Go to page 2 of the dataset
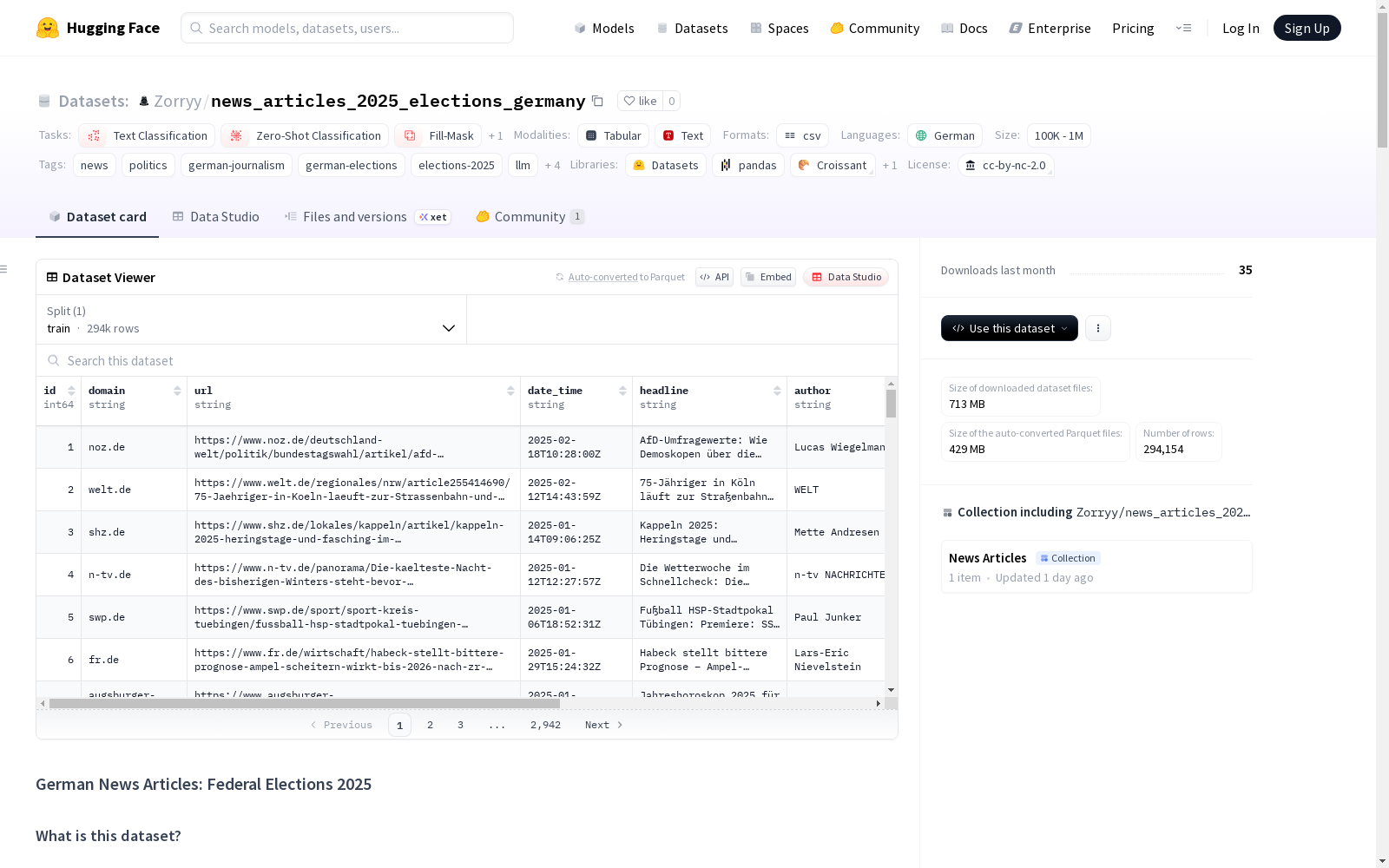 [x=430, y=725]
